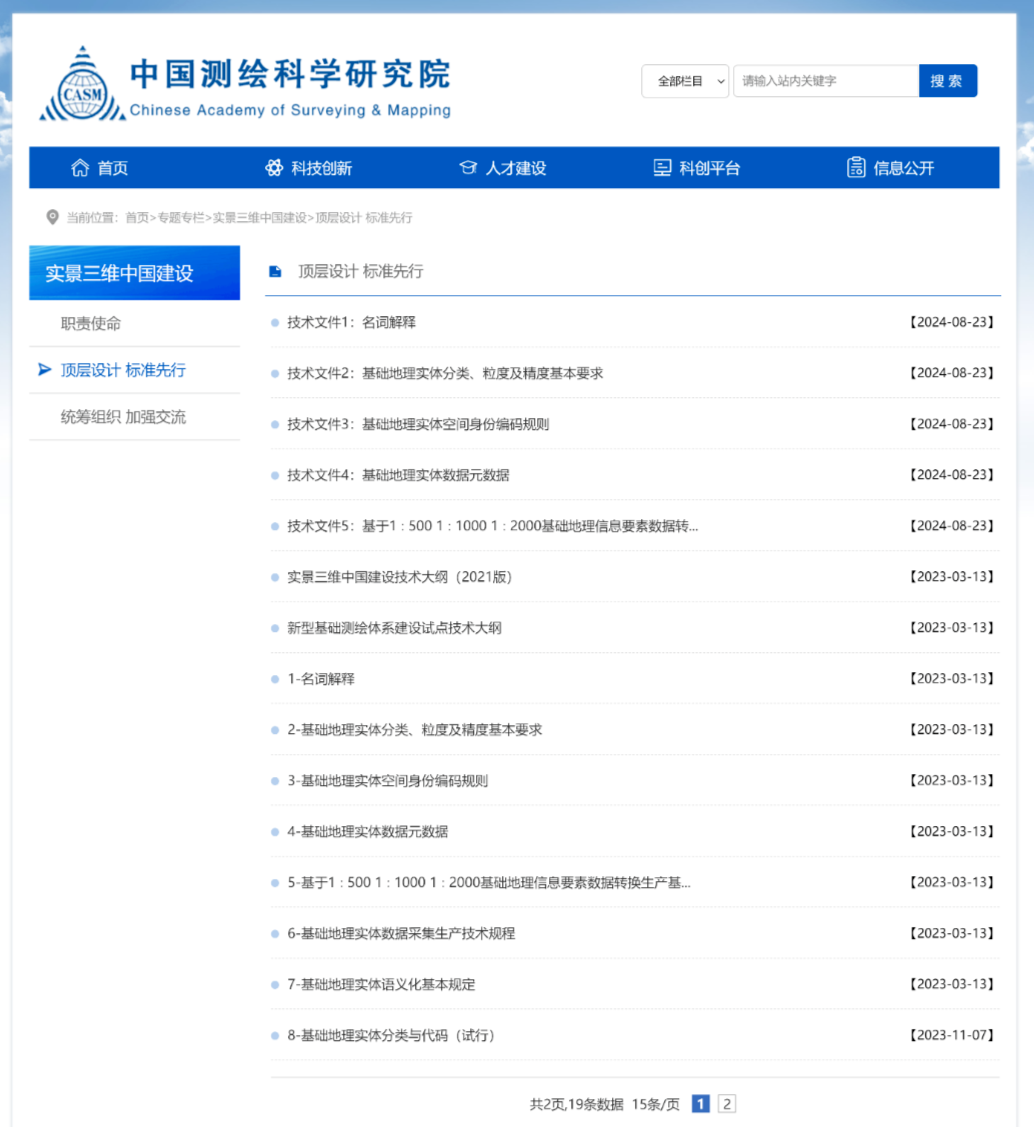This screenshot has height=1127, width=1034.
Task: Open 5-基于1:500 1:1000 1:2000 article
Action: pos(489,883)
